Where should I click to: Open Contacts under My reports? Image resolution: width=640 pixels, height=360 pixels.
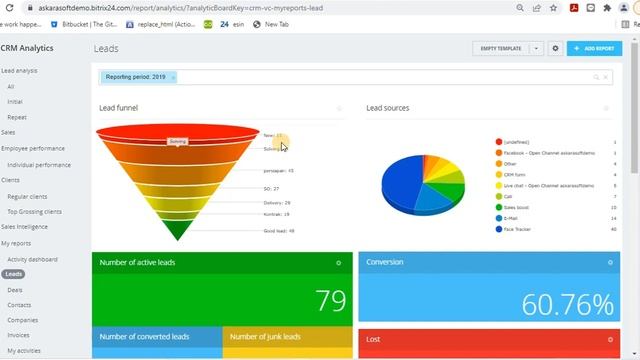point(19,305)
